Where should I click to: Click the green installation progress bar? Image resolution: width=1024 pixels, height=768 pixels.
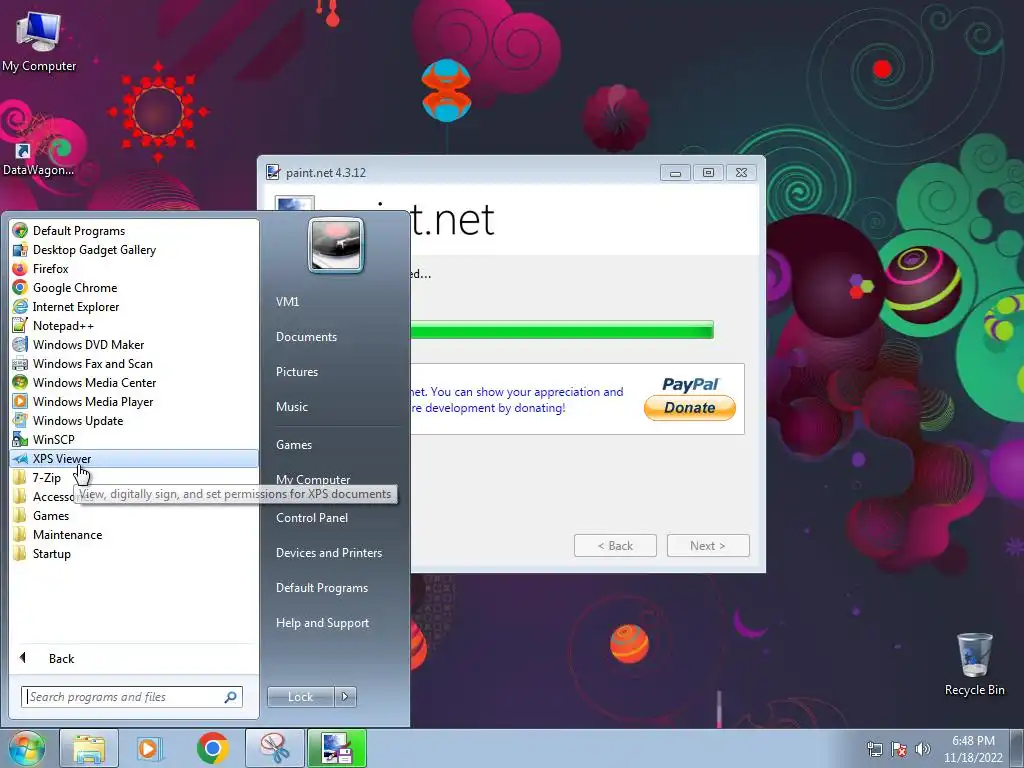click(x=562, y=330)
